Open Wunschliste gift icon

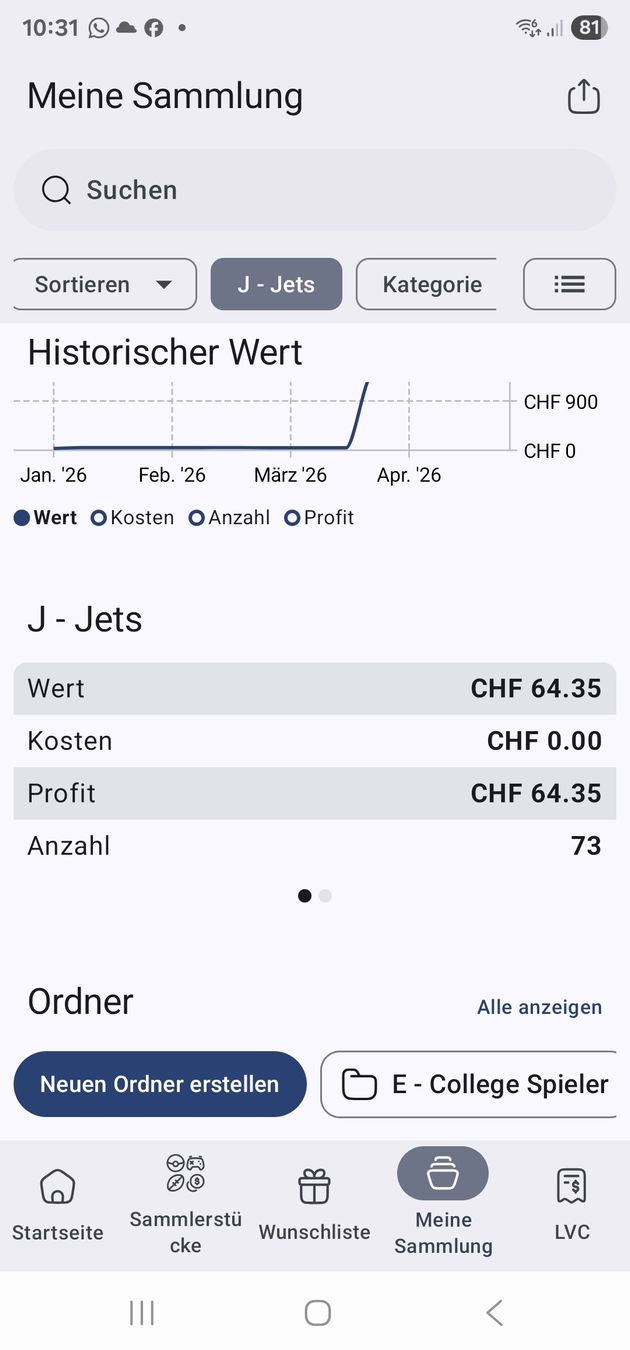click(x=315, y=1186)
